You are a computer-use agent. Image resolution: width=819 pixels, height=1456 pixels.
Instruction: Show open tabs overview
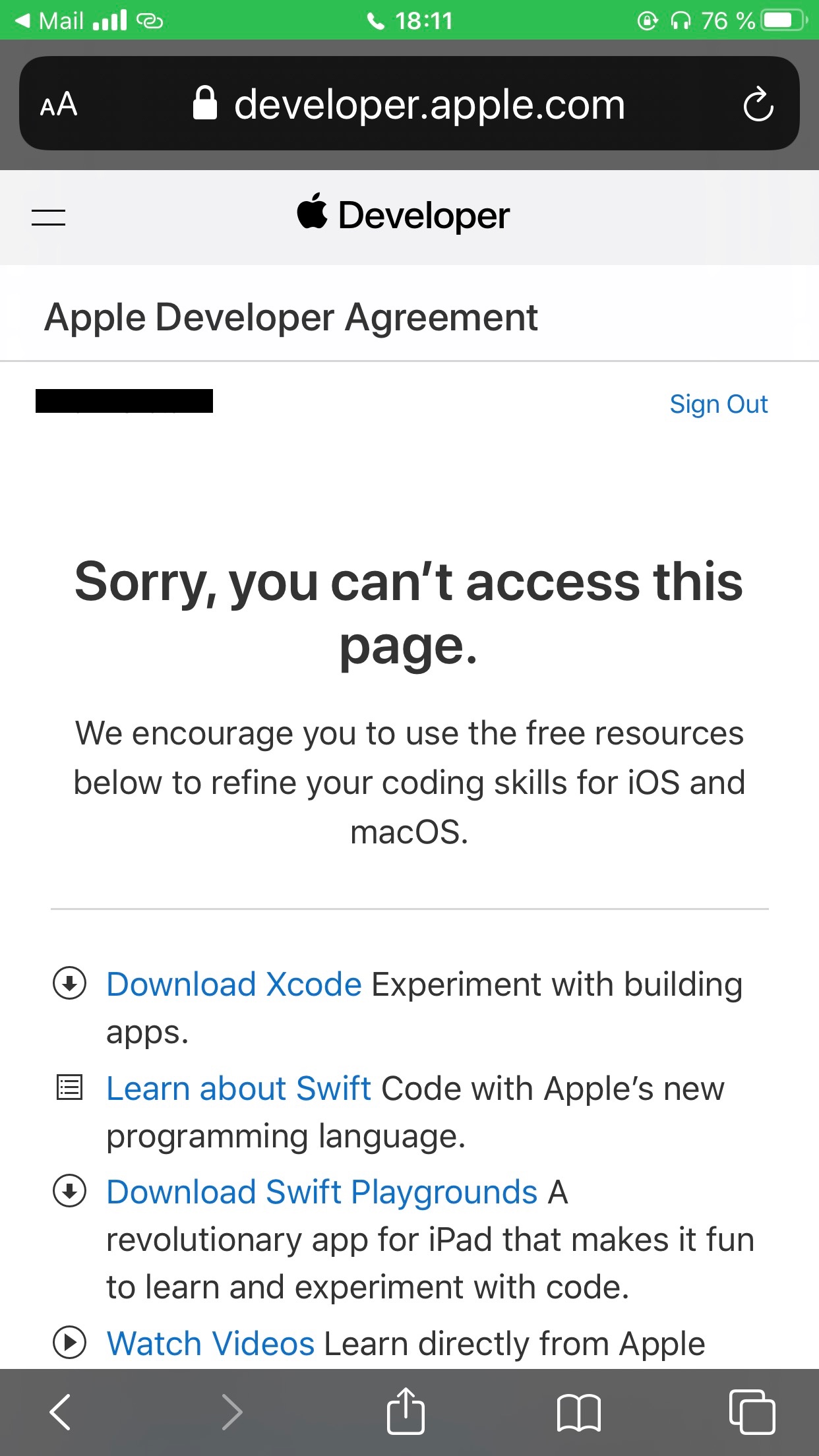[752, 1411]
